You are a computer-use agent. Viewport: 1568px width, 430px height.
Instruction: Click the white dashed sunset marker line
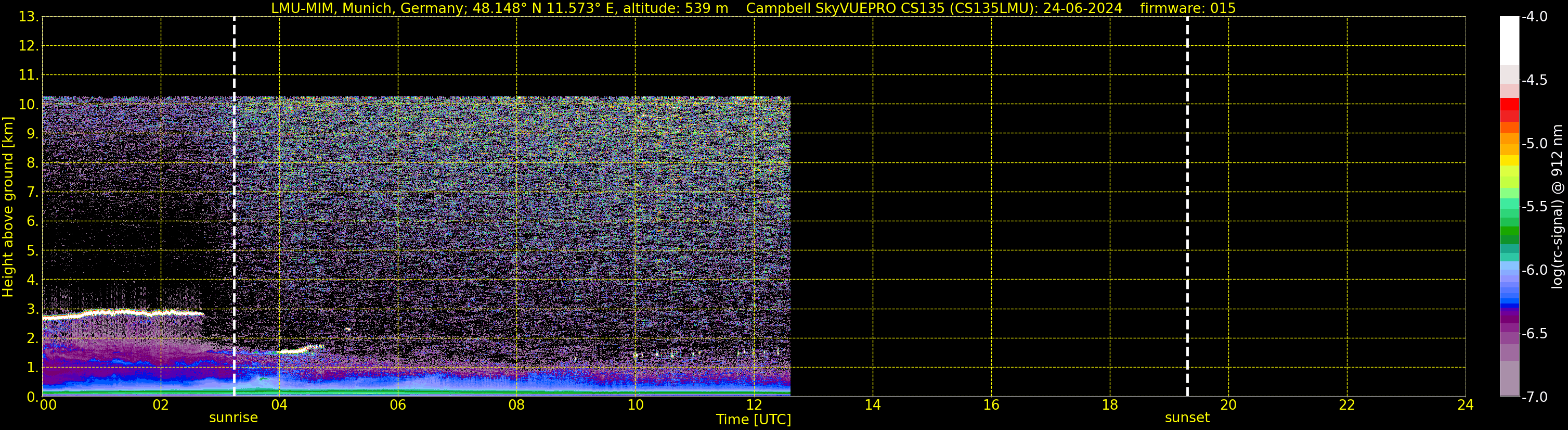(x=1187, y=207)
